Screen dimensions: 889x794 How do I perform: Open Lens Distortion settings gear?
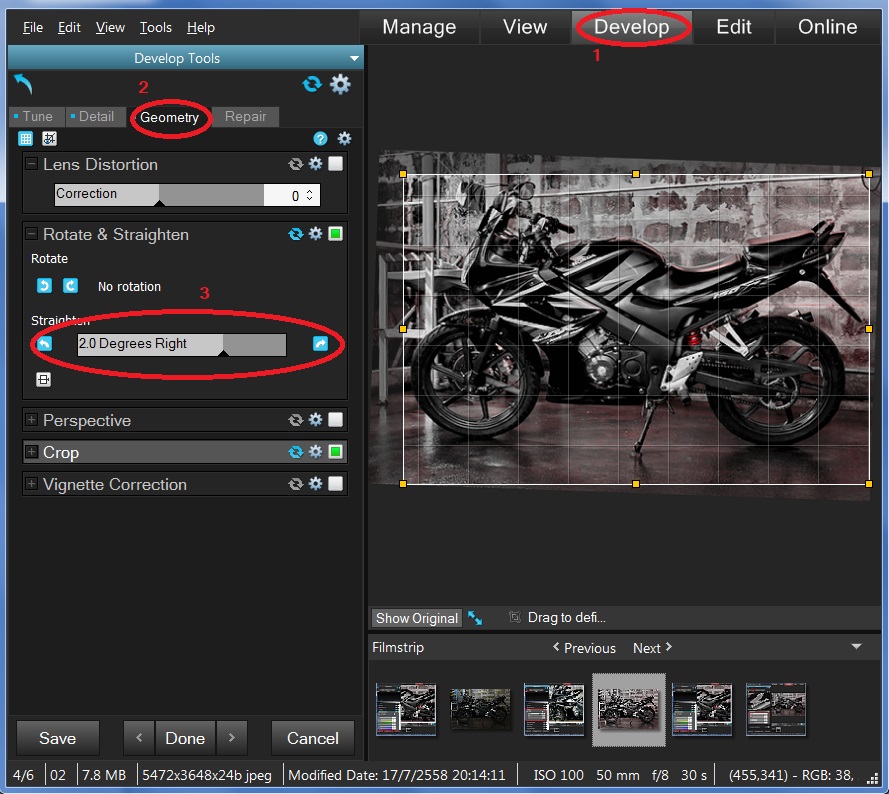tap(315, 165)
